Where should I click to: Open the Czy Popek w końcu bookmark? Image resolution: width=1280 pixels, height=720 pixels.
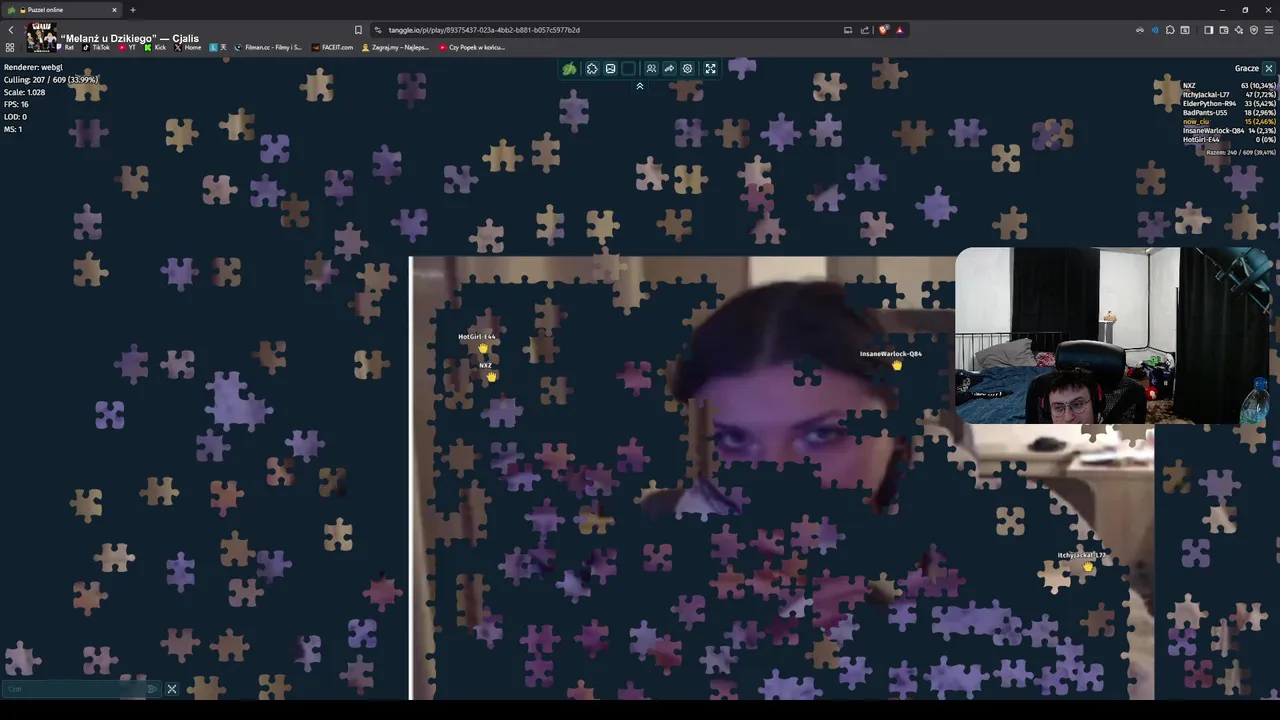click(471, 47)
